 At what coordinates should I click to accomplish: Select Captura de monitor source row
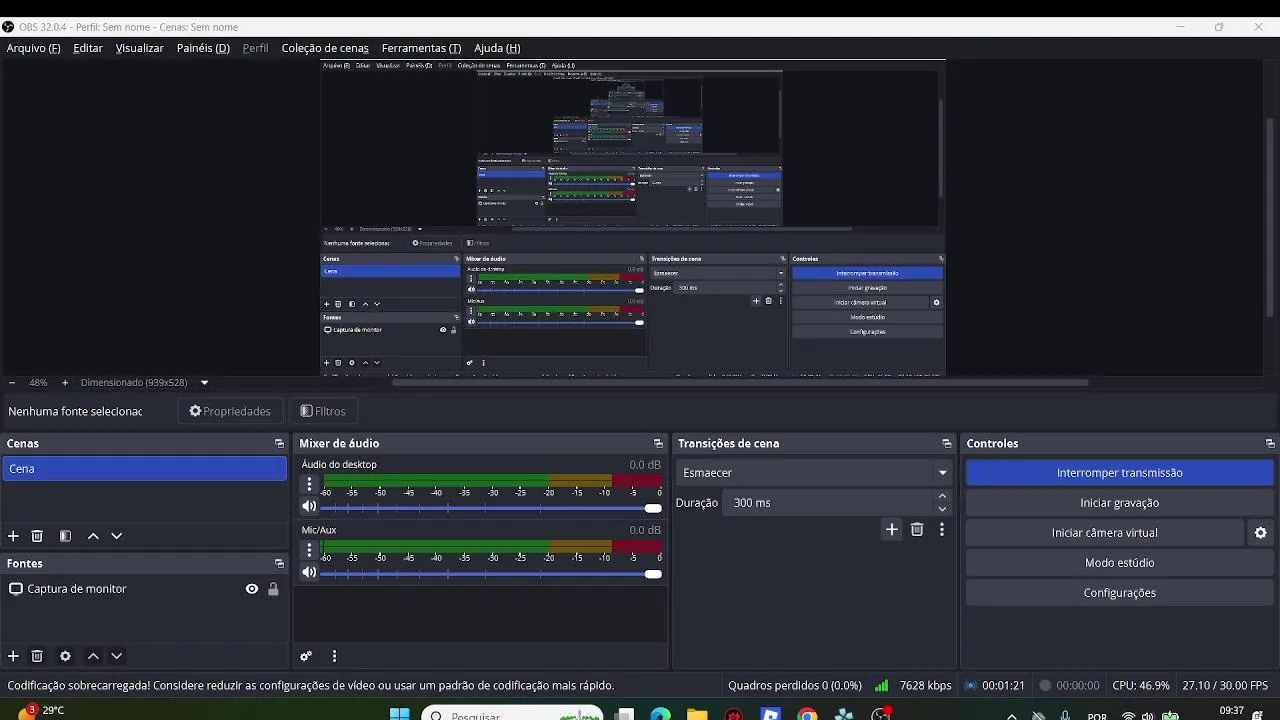(144, 589)
